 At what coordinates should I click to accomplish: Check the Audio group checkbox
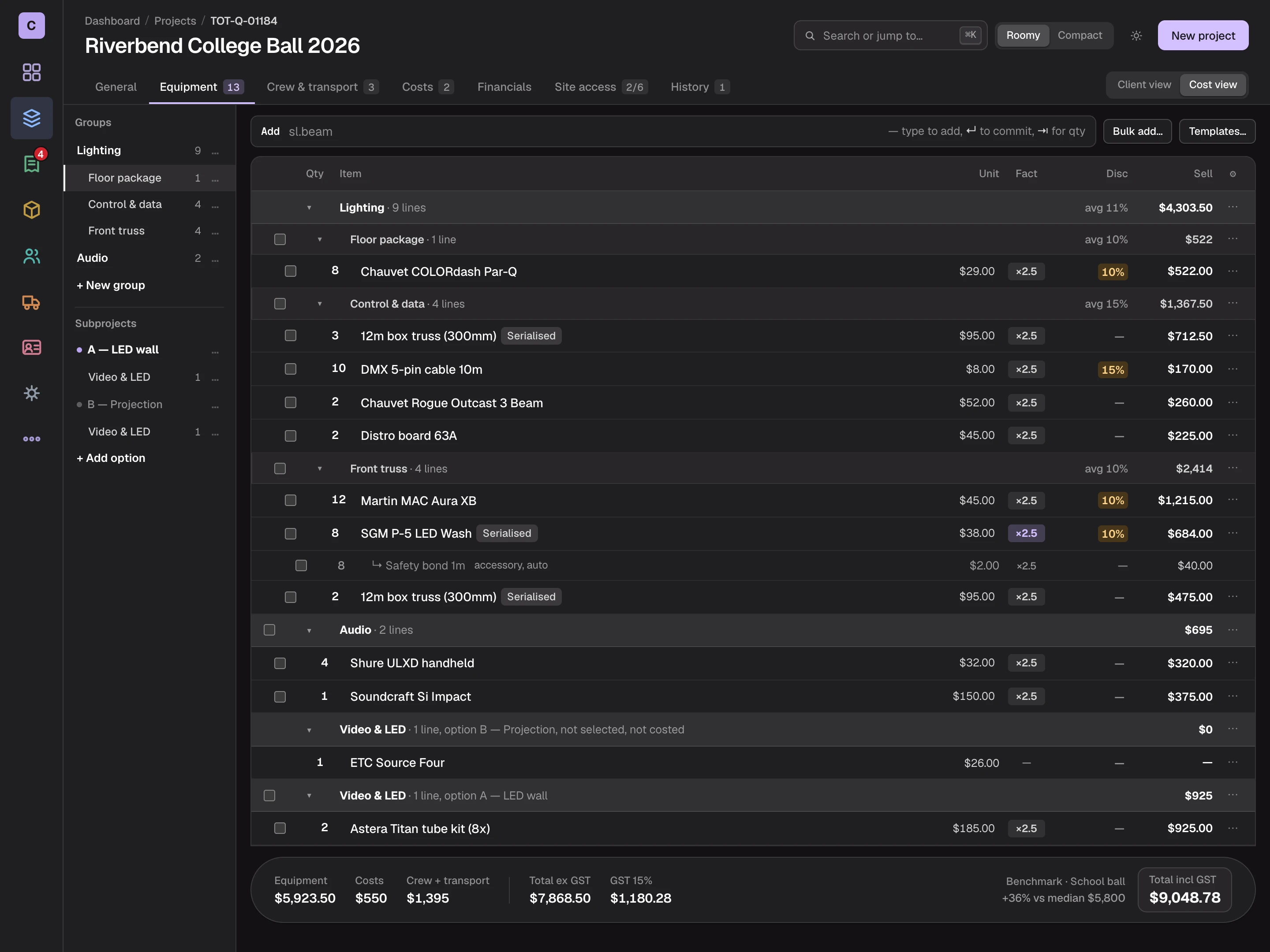point(269,630)
